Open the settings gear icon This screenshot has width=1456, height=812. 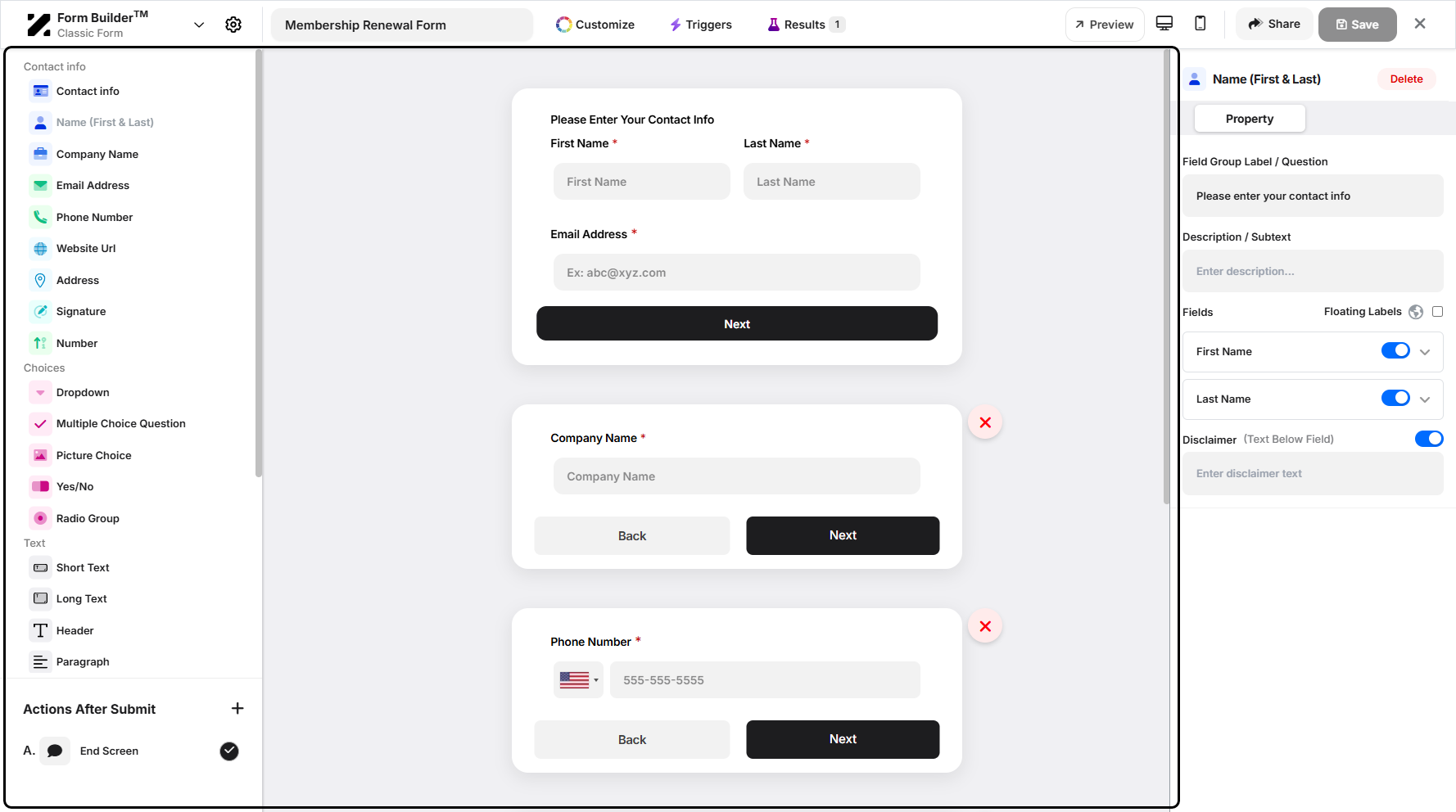point(233,25)
